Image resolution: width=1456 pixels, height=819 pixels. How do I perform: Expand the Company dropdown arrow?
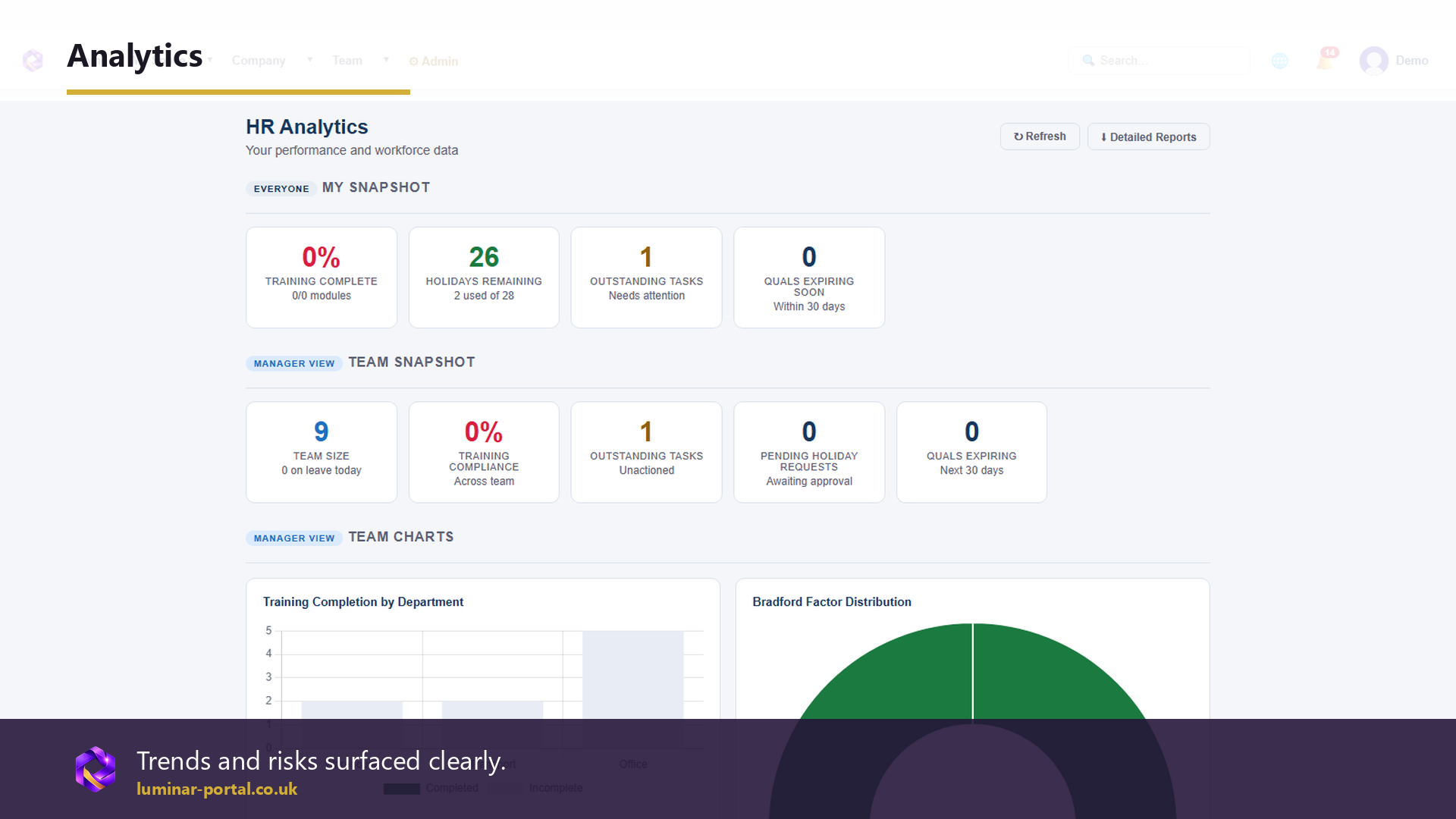(x=309, y=60)
